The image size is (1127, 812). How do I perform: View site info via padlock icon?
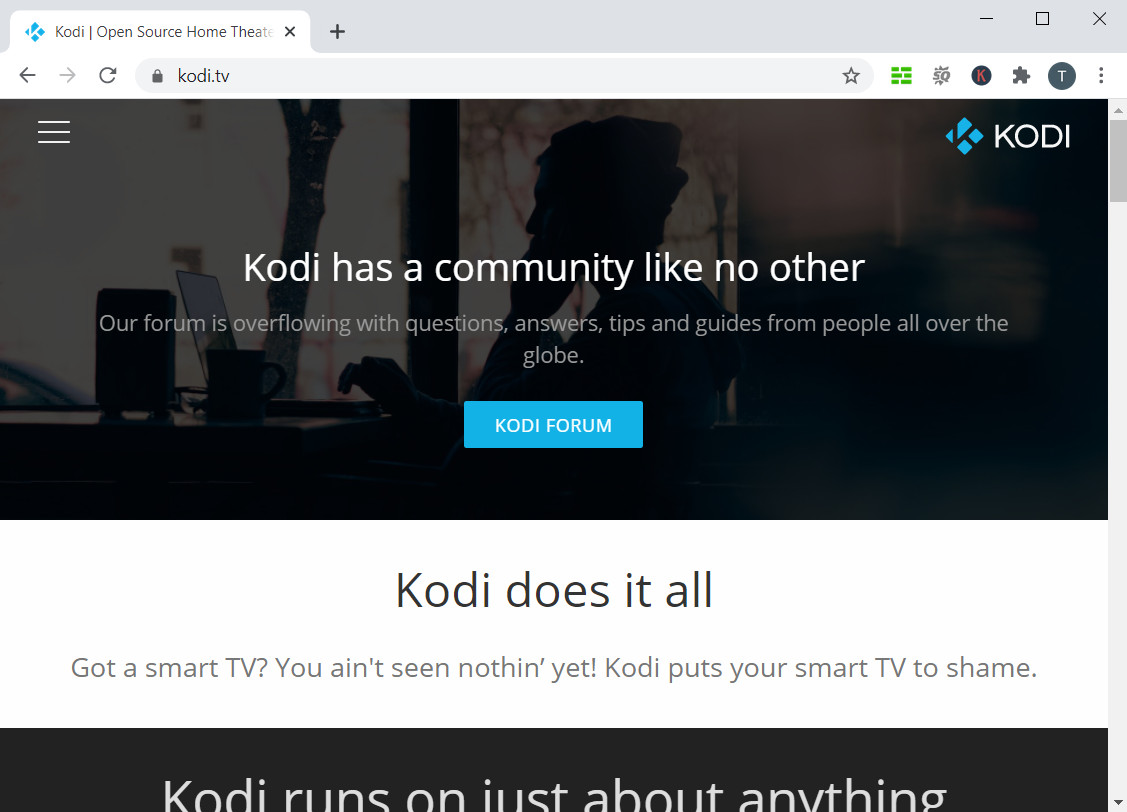[x=156, y=76]
